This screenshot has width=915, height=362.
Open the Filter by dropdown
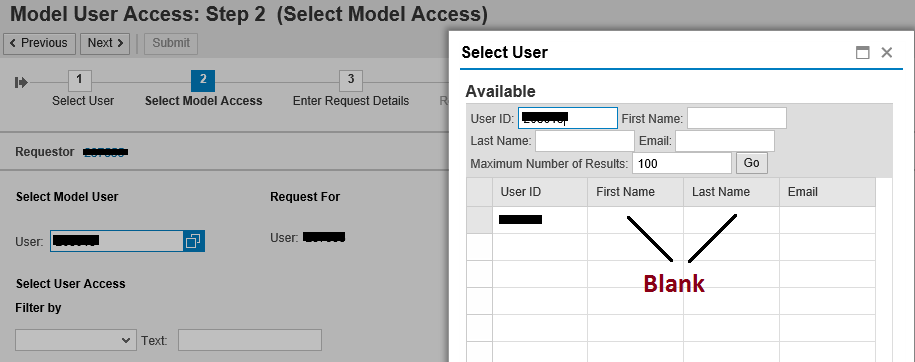pos(75,340)
